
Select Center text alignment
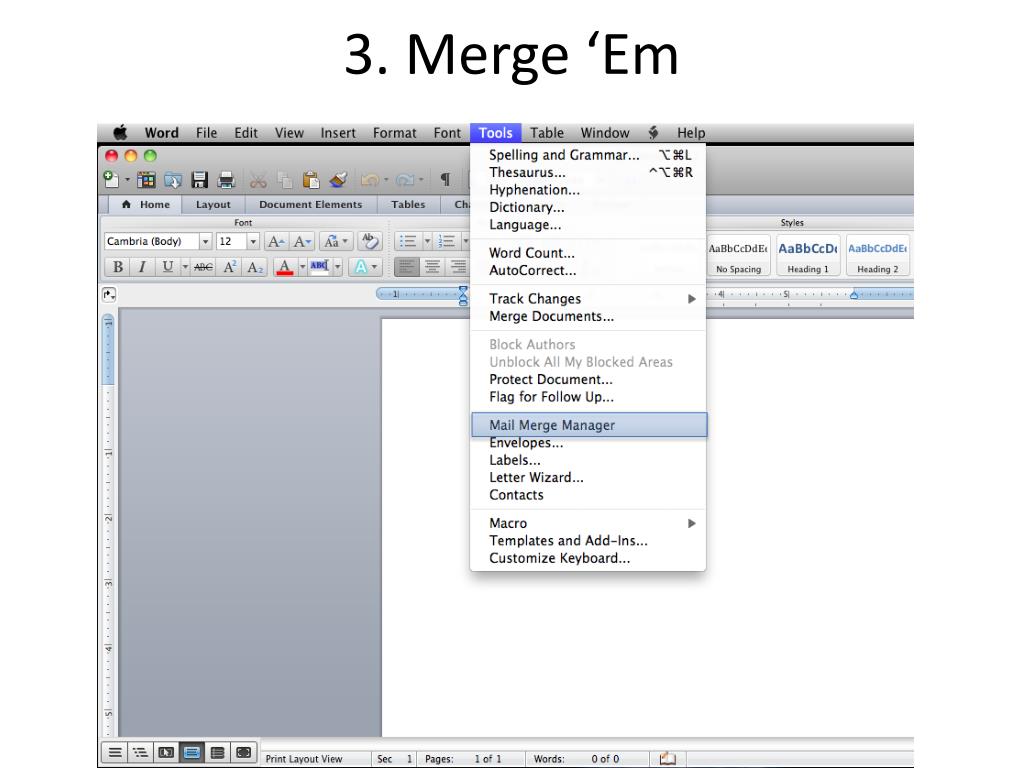[x=432, y=266]
